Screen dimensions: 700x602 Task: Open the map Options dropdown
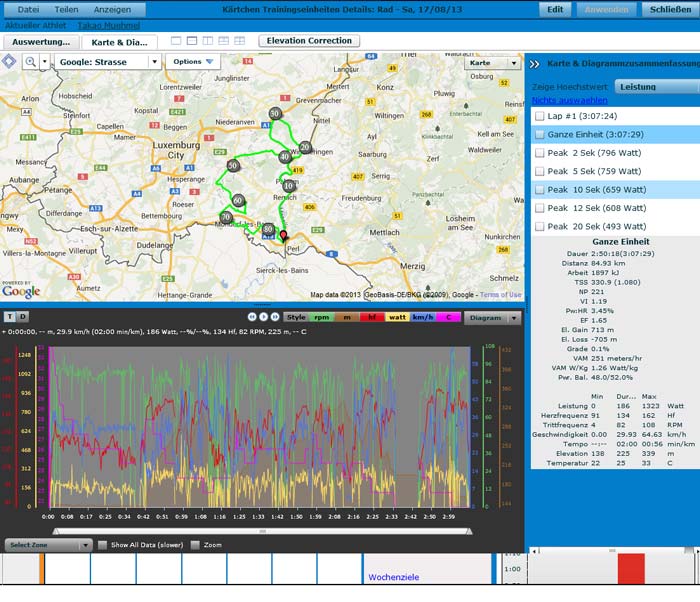point(193,62)
